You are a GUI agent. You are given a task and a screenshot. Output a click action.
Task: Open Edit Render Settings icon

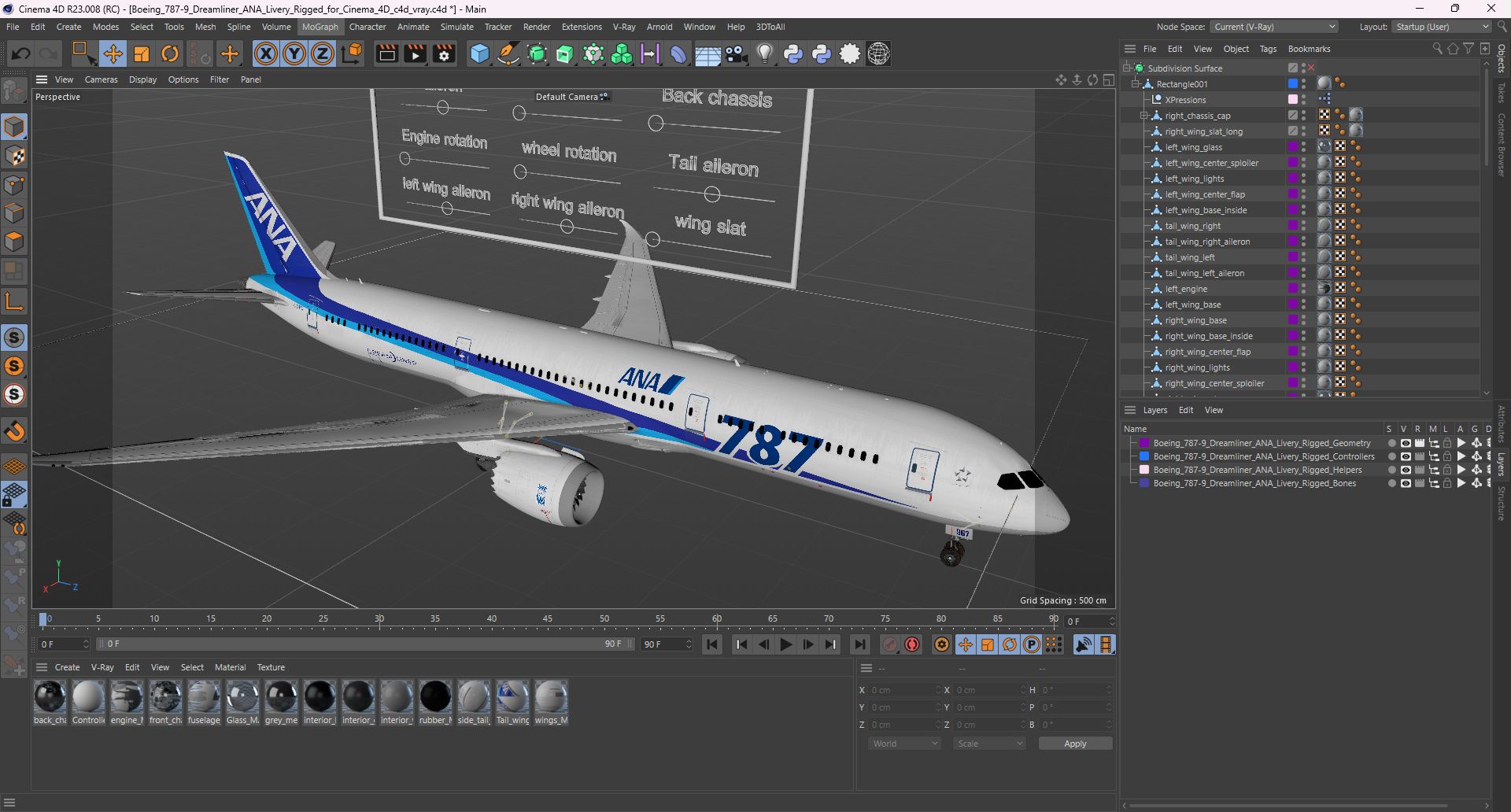coord(444,54)
